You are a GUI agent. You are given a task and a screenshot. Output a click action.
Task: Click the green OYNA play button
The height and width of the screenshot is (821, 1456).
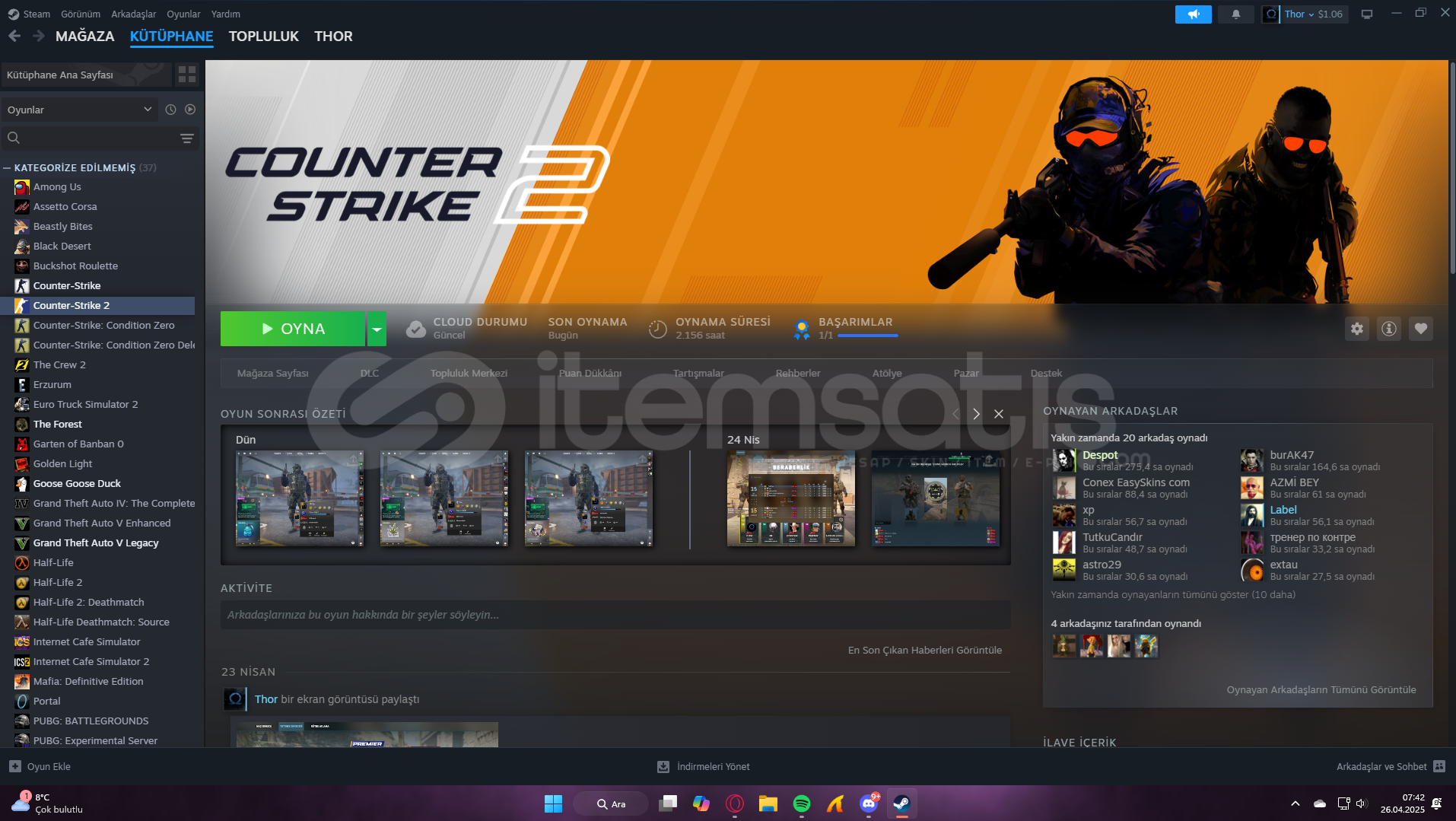(293, 329)
